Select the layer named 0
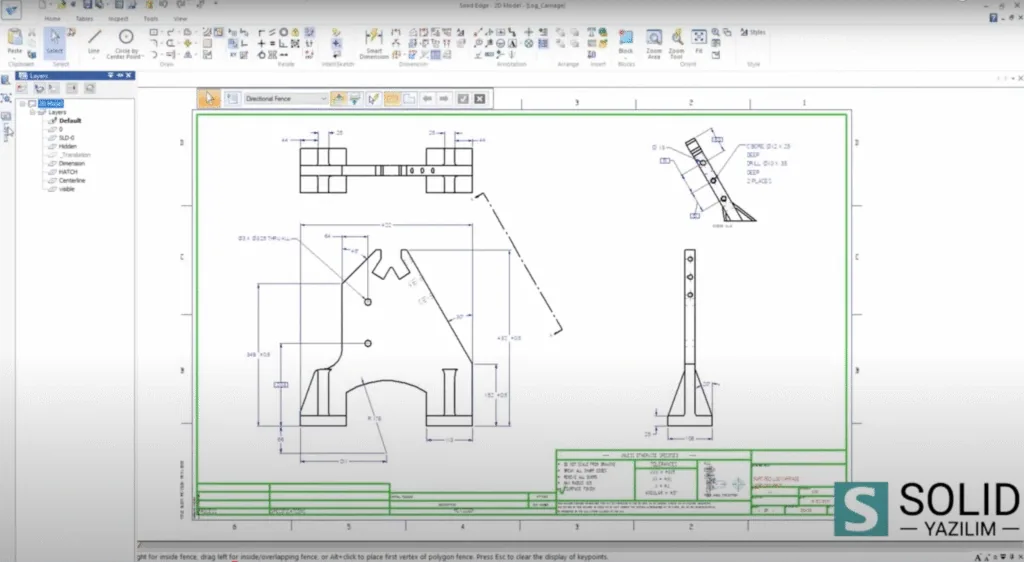 (61, 129)
